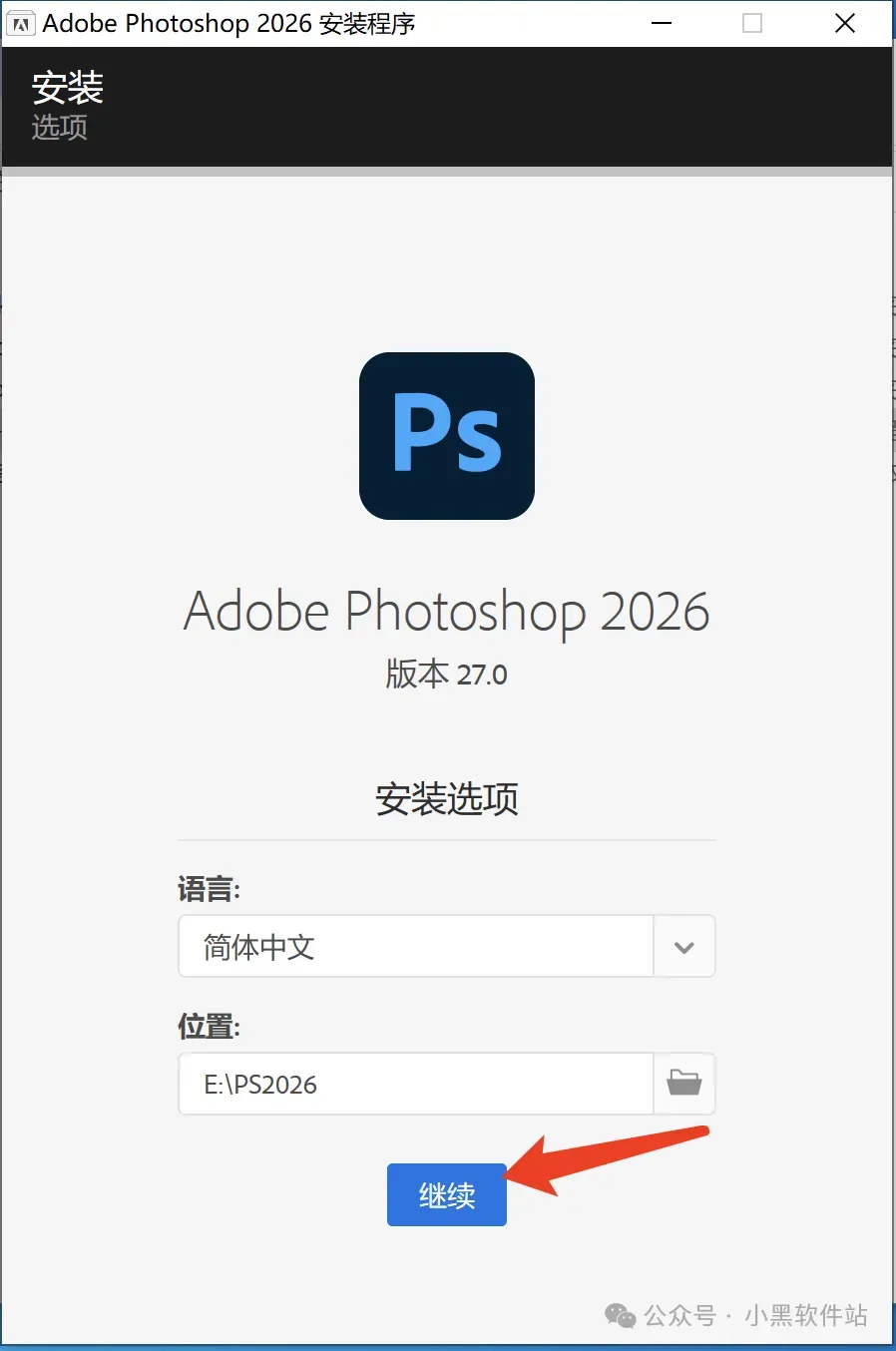896x1351 pixels.
Task: Click the 公众号 · 小黑软件站 watermark text
Action: tap(756, 1315)
